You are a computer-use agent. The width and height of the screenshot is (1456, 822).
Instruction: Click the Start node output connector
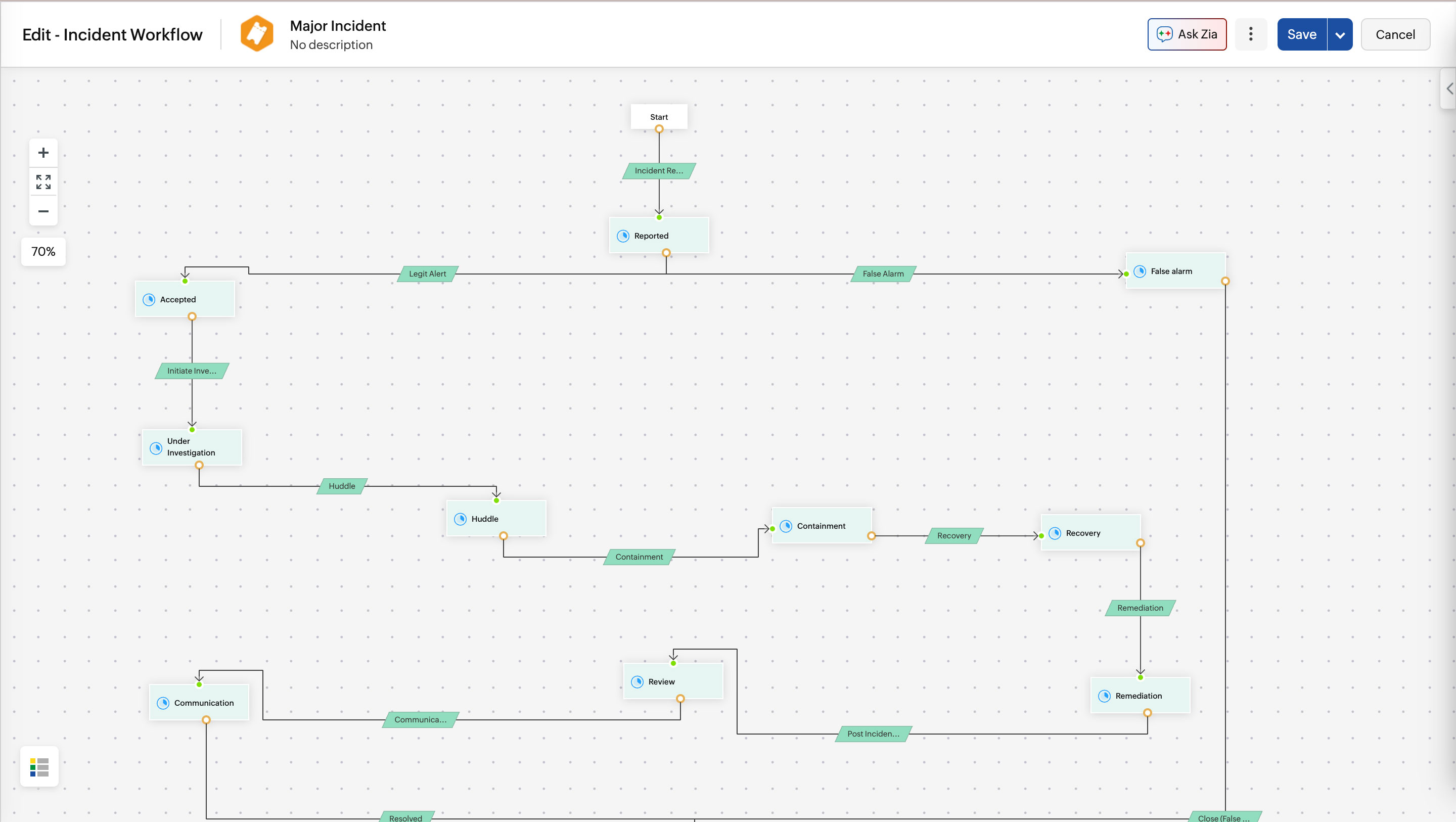coord(659,129)
